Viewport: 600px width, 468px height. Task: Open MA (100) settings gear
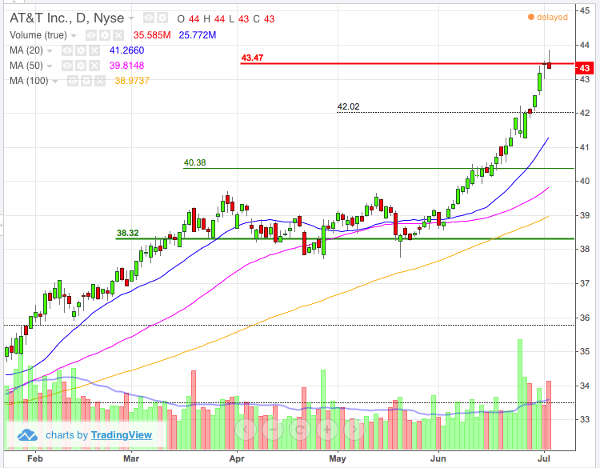tap(86, 81)
